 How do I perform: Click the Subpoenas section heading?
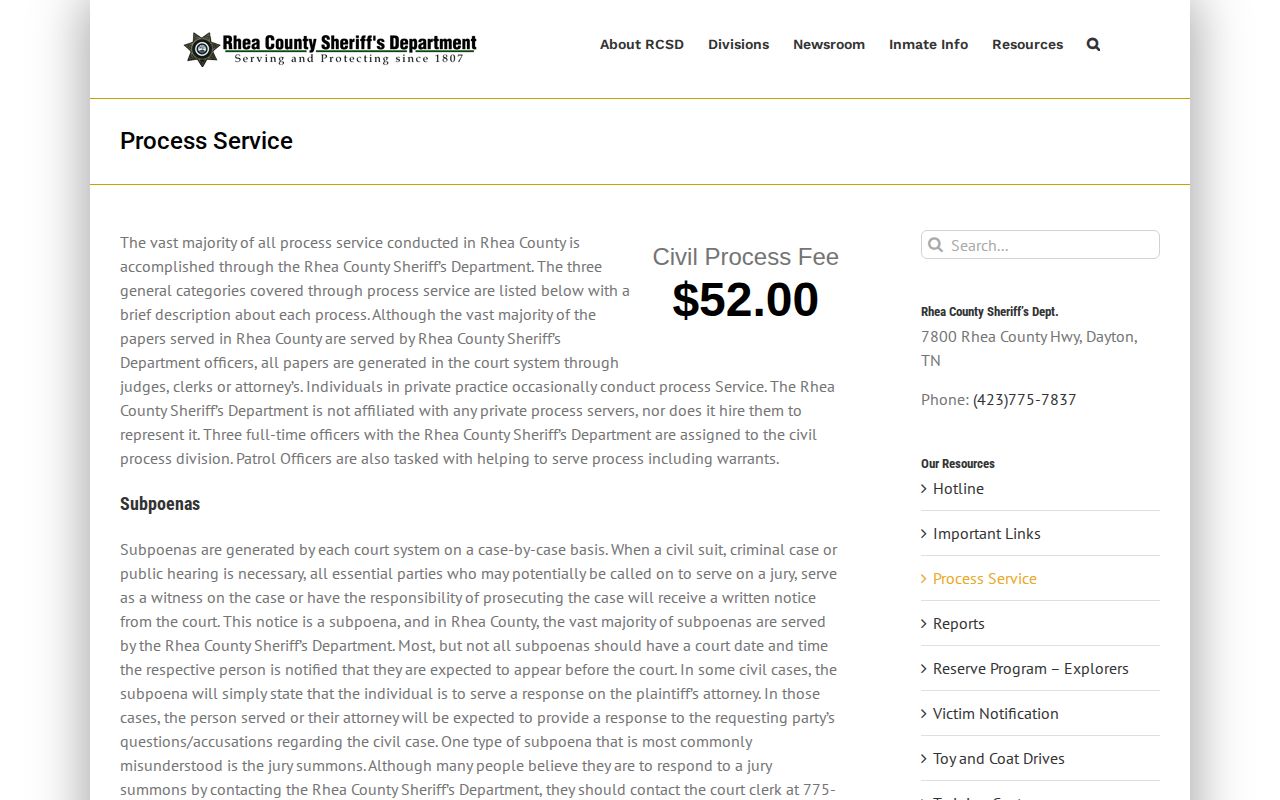pyautogui.click(x=160, y=504)
